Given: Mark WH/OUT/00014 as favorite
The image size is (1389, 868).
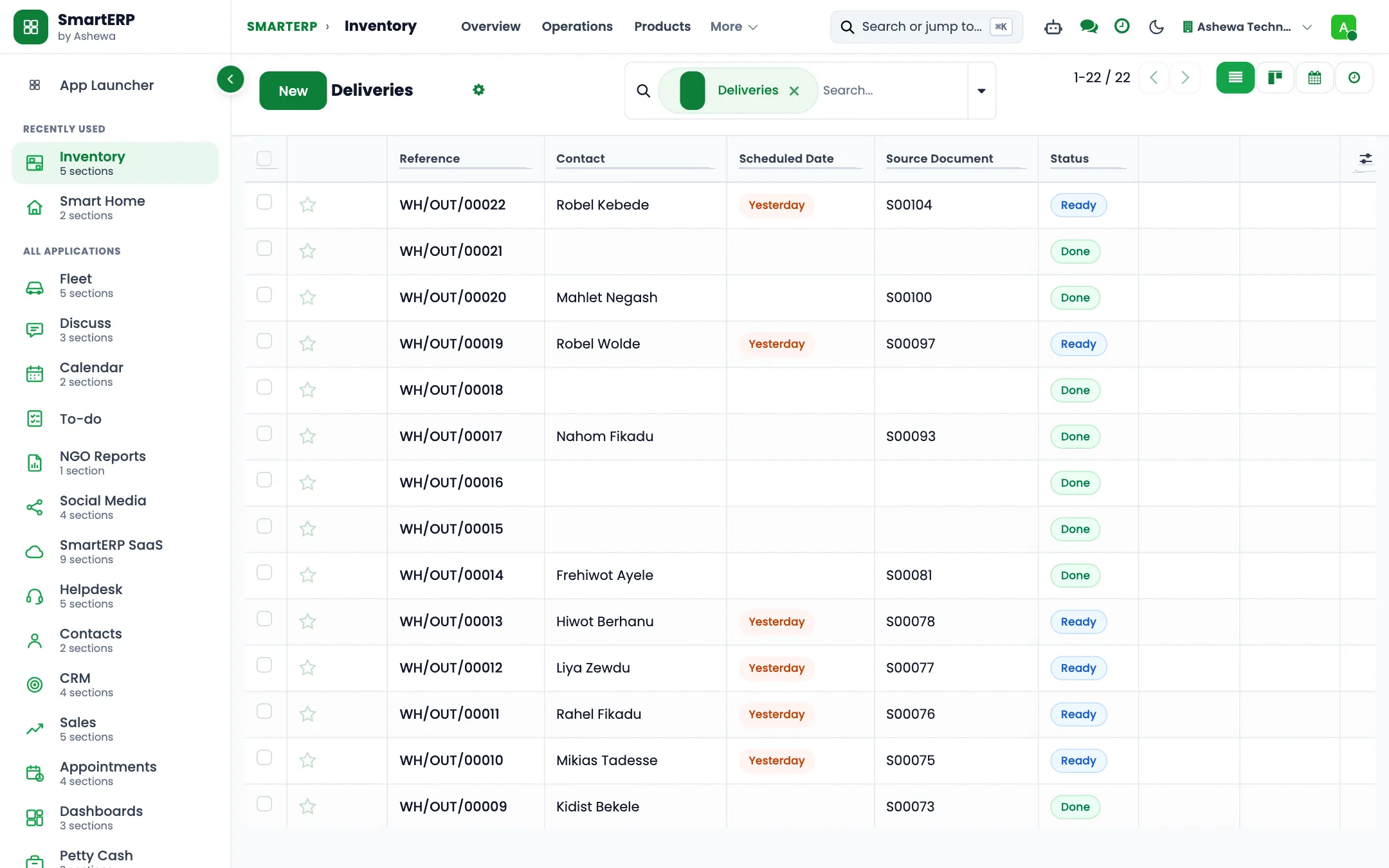Looking at the screenshot, I should (x=307, y=575).
